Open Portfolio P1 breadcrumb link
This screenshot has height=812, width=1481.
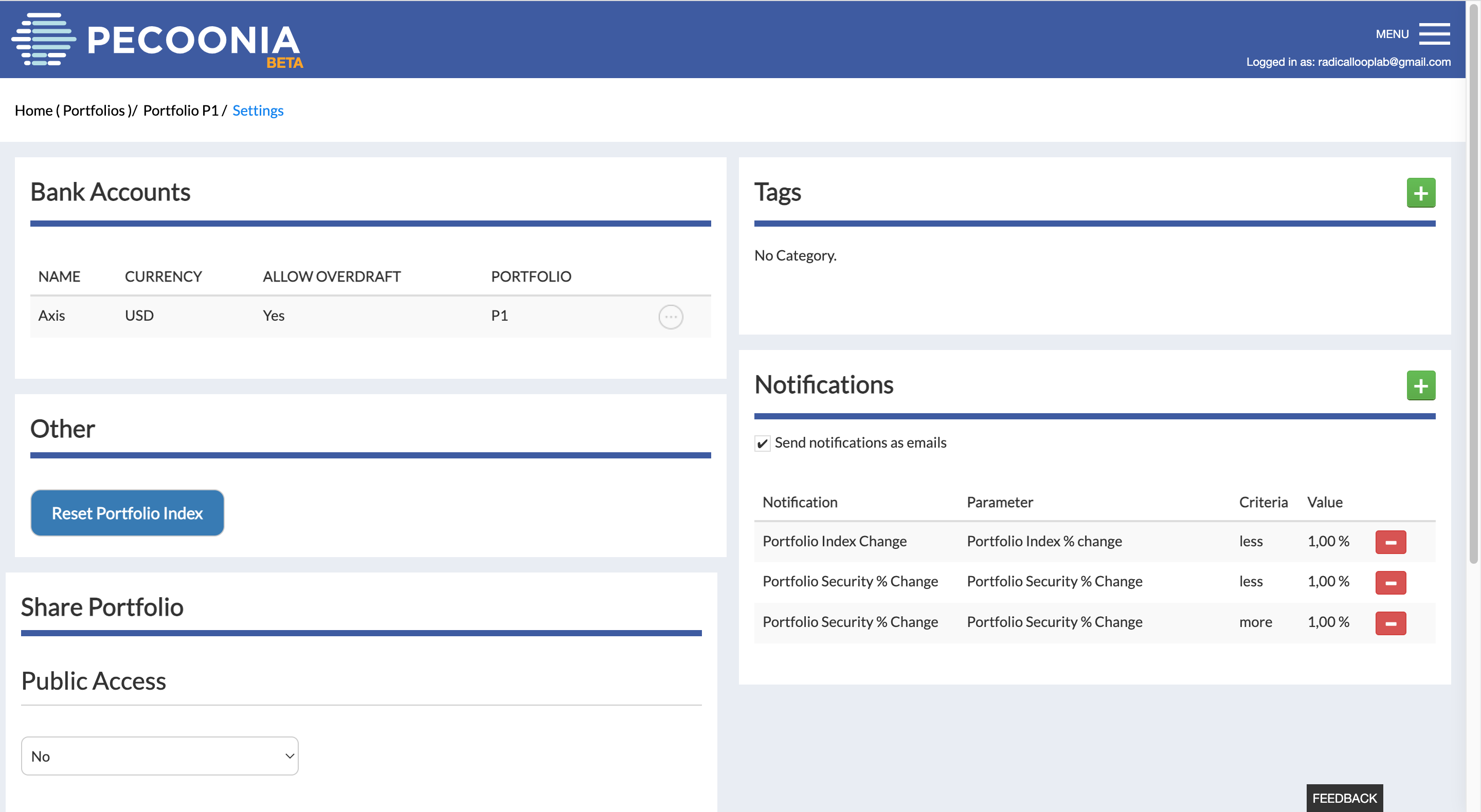180,110
